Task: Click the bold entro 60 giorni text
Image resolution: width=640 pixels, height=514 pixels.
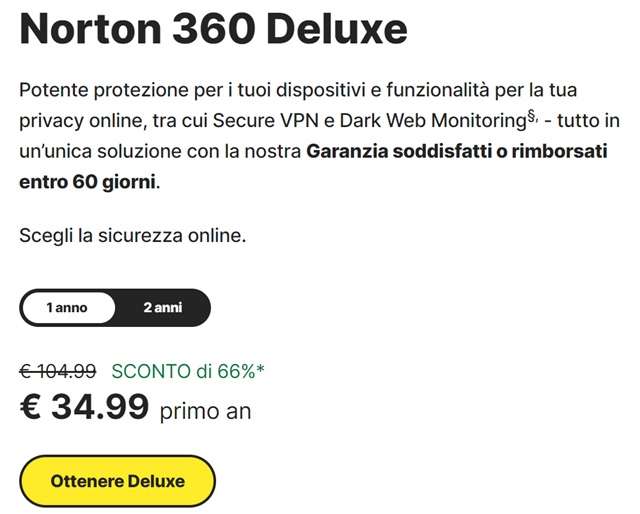Action: coord(88,184)
